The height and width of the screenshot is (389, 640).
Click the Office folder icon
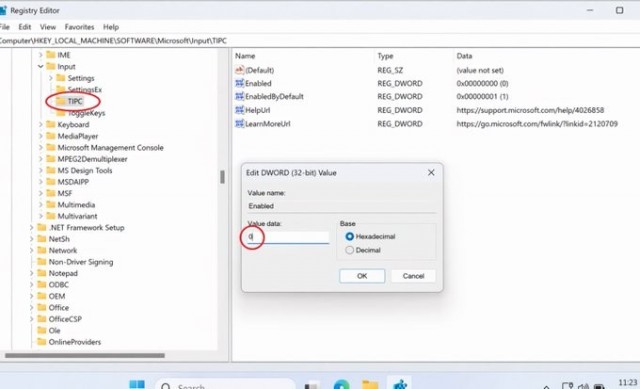click(42, 307)
